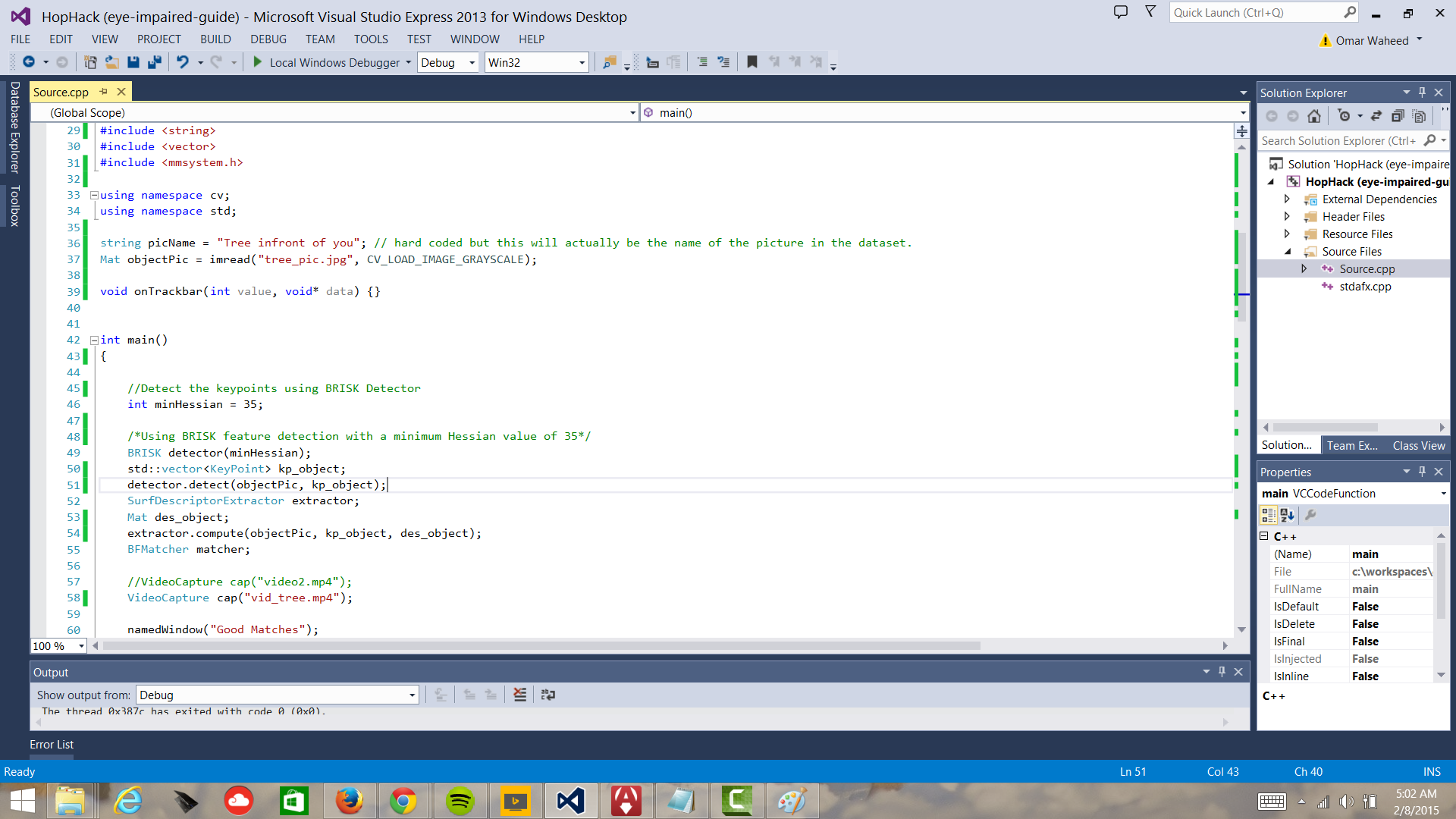Click the Omar Waheed account name

1372,41
